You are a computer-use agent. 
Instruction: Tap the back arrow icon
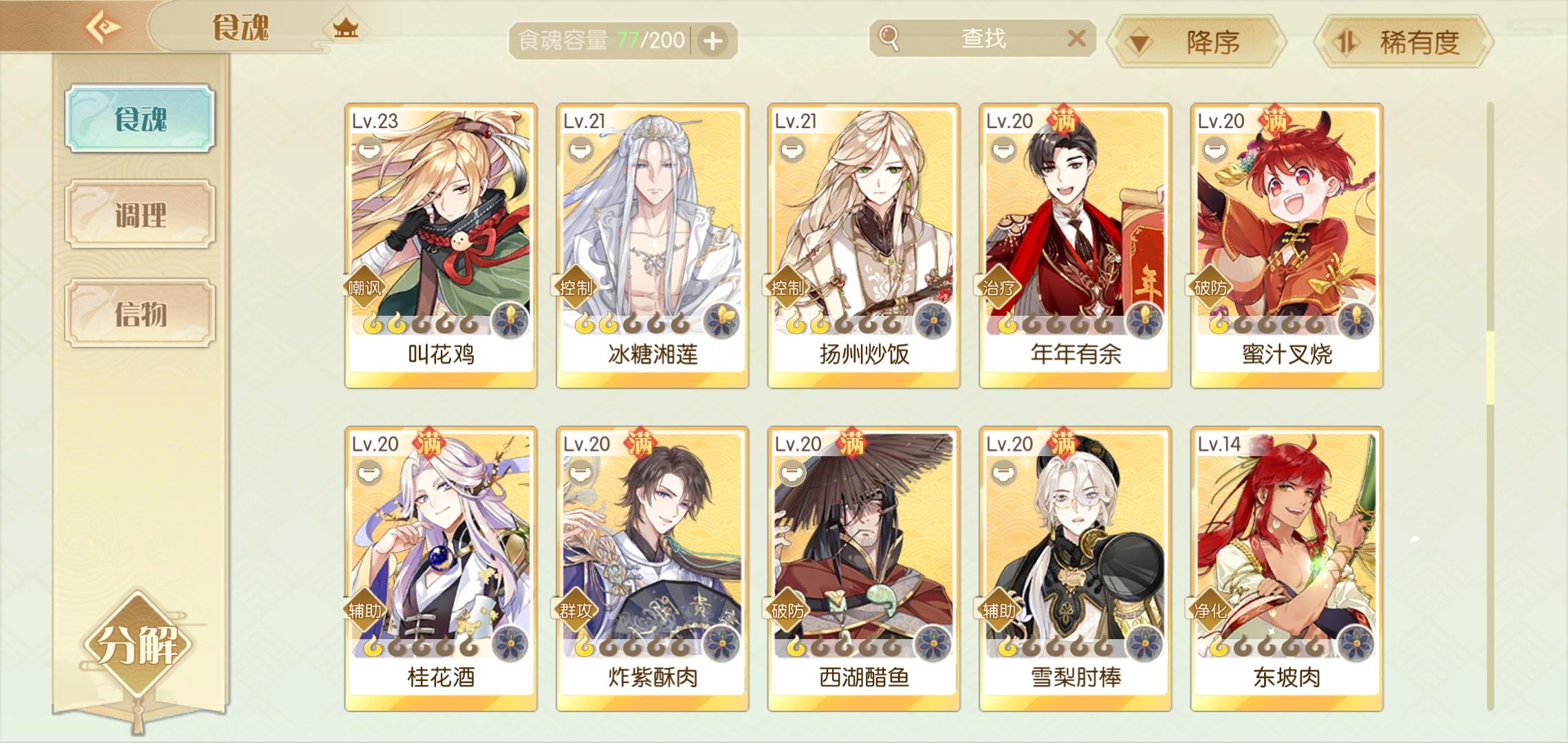coord(103,27)
